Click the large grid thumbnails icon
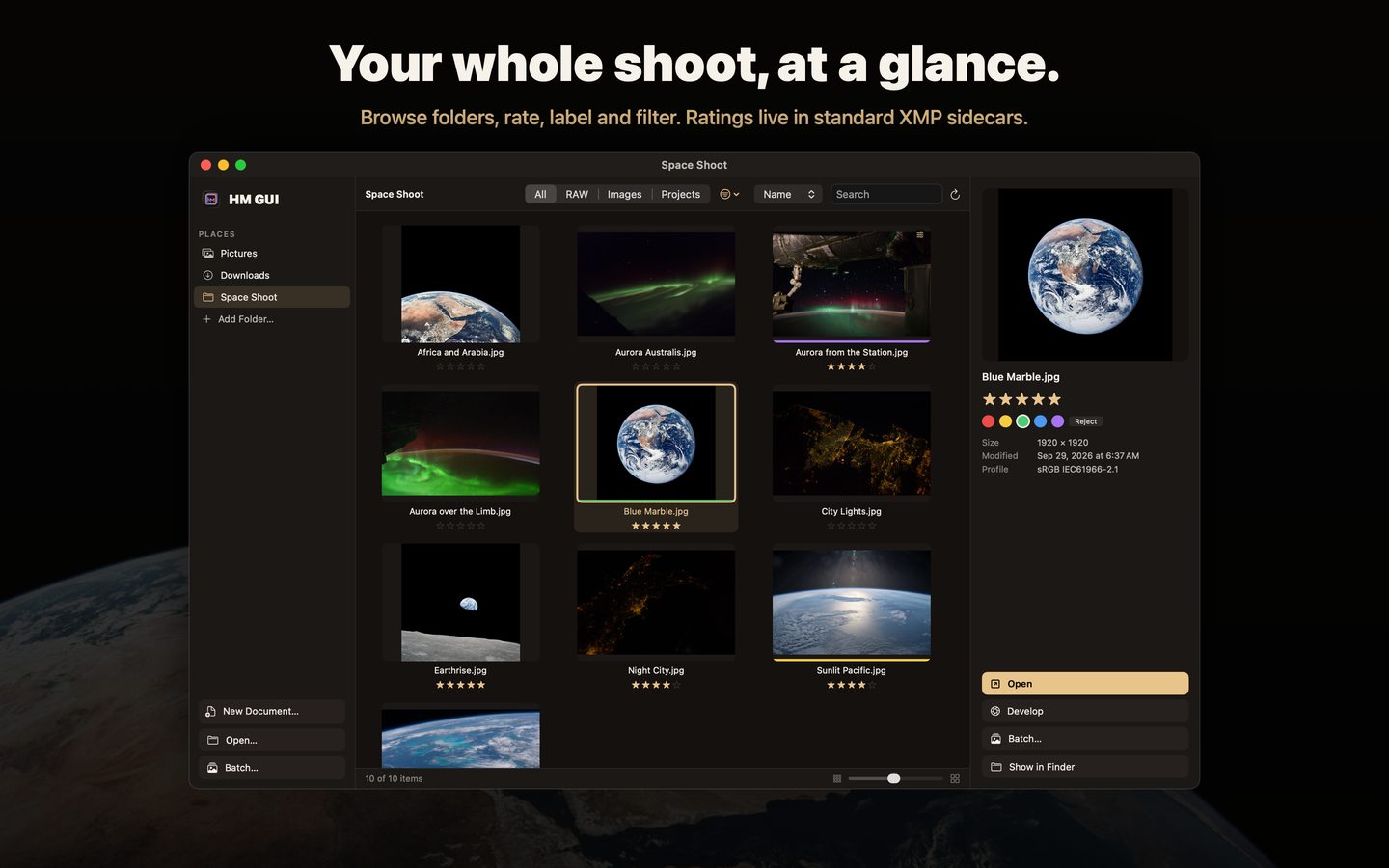The image size is (1389, 868). click(955, 778)
